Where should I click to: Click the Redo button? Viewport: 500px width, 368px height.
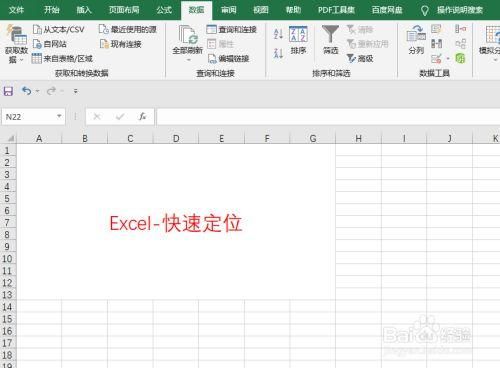pyautogui.click(x=51, y=91)
